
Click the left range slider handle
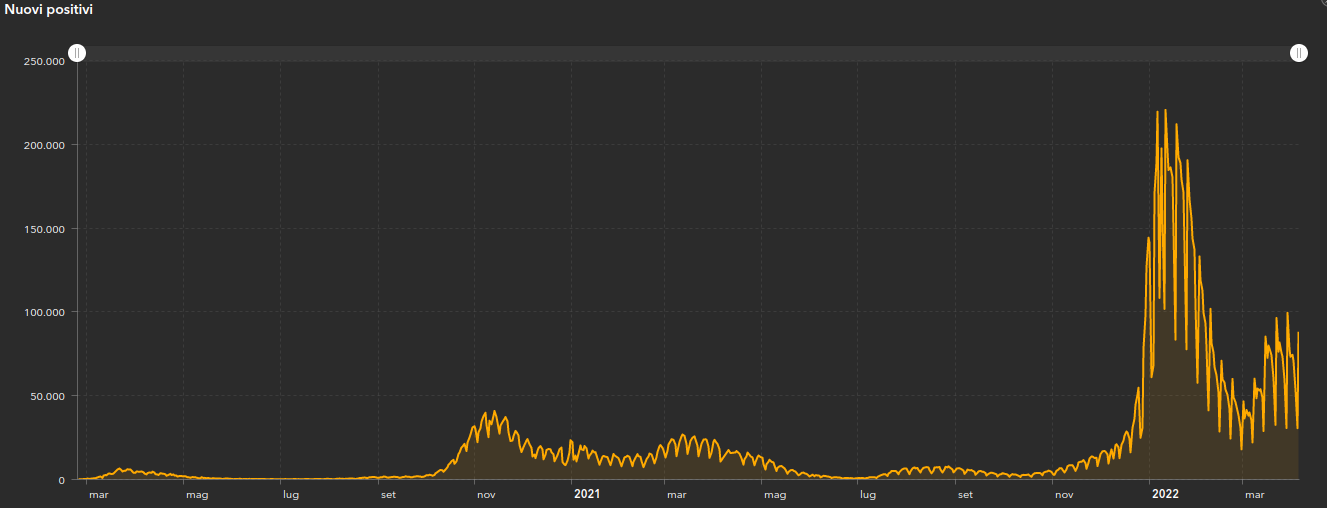pos(77,53)
